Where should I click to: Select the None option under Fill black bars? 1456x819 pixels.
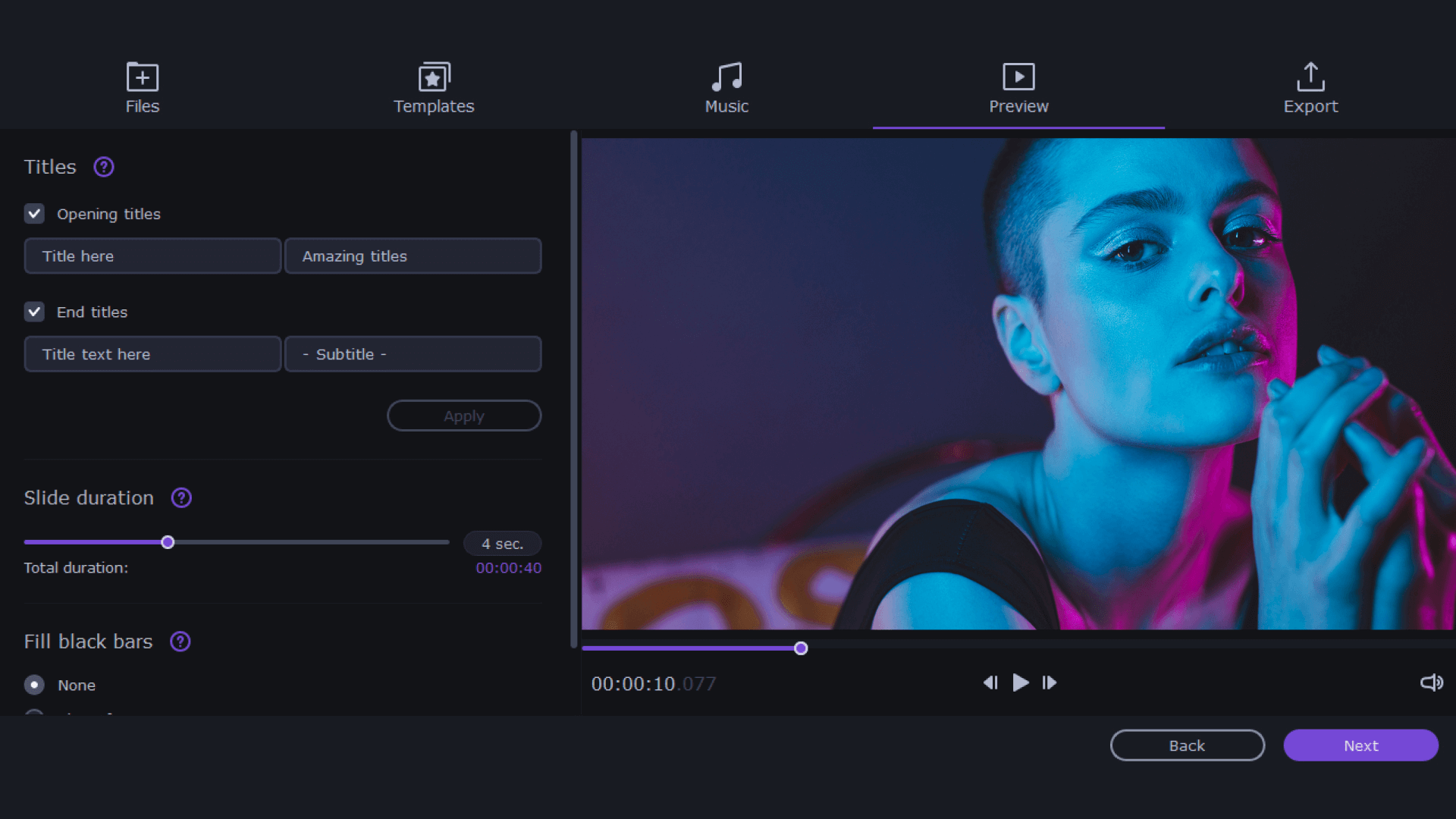[x=34, y=685]
